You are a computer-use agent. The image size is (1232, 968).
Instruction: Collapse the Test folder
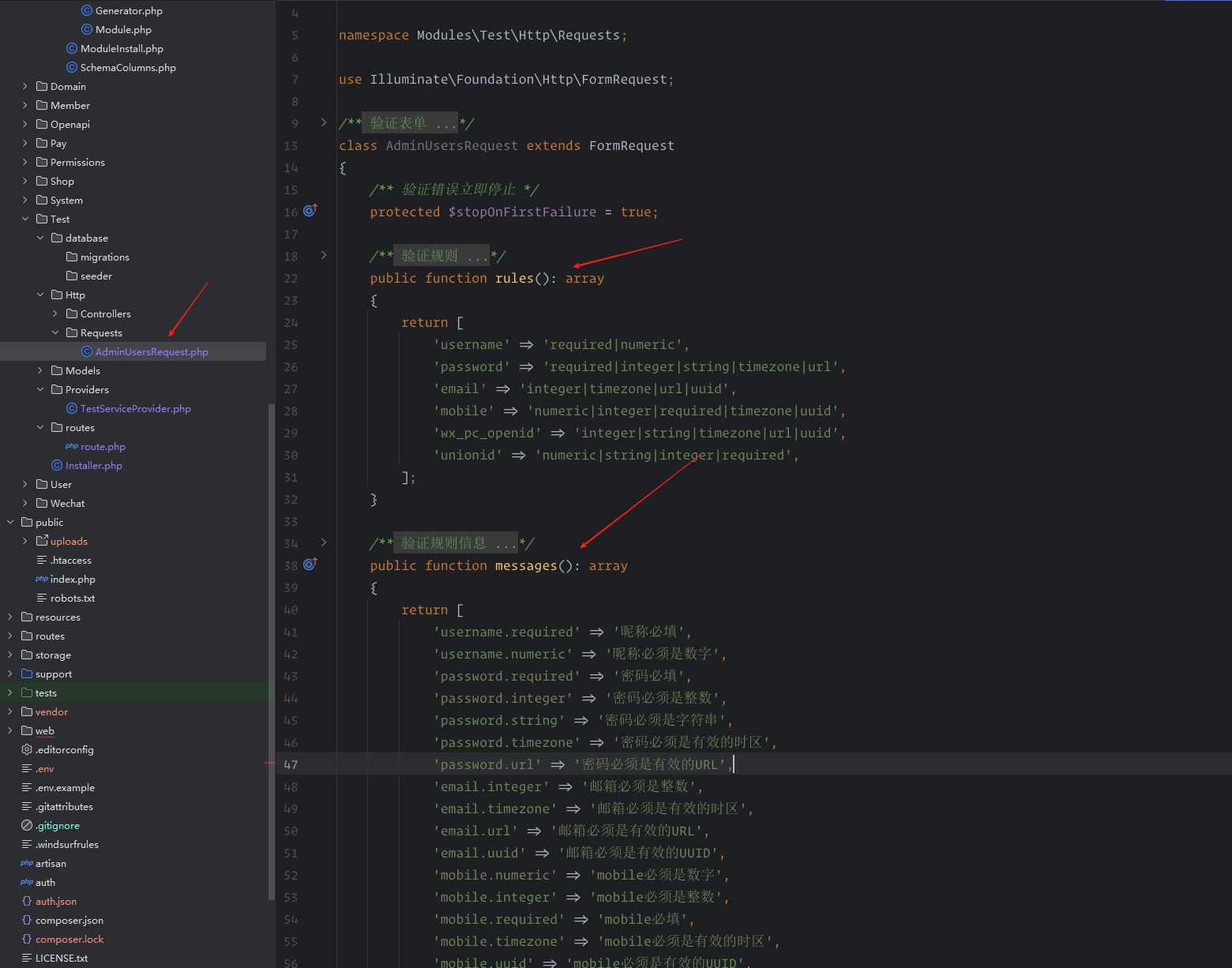point(25,219)
